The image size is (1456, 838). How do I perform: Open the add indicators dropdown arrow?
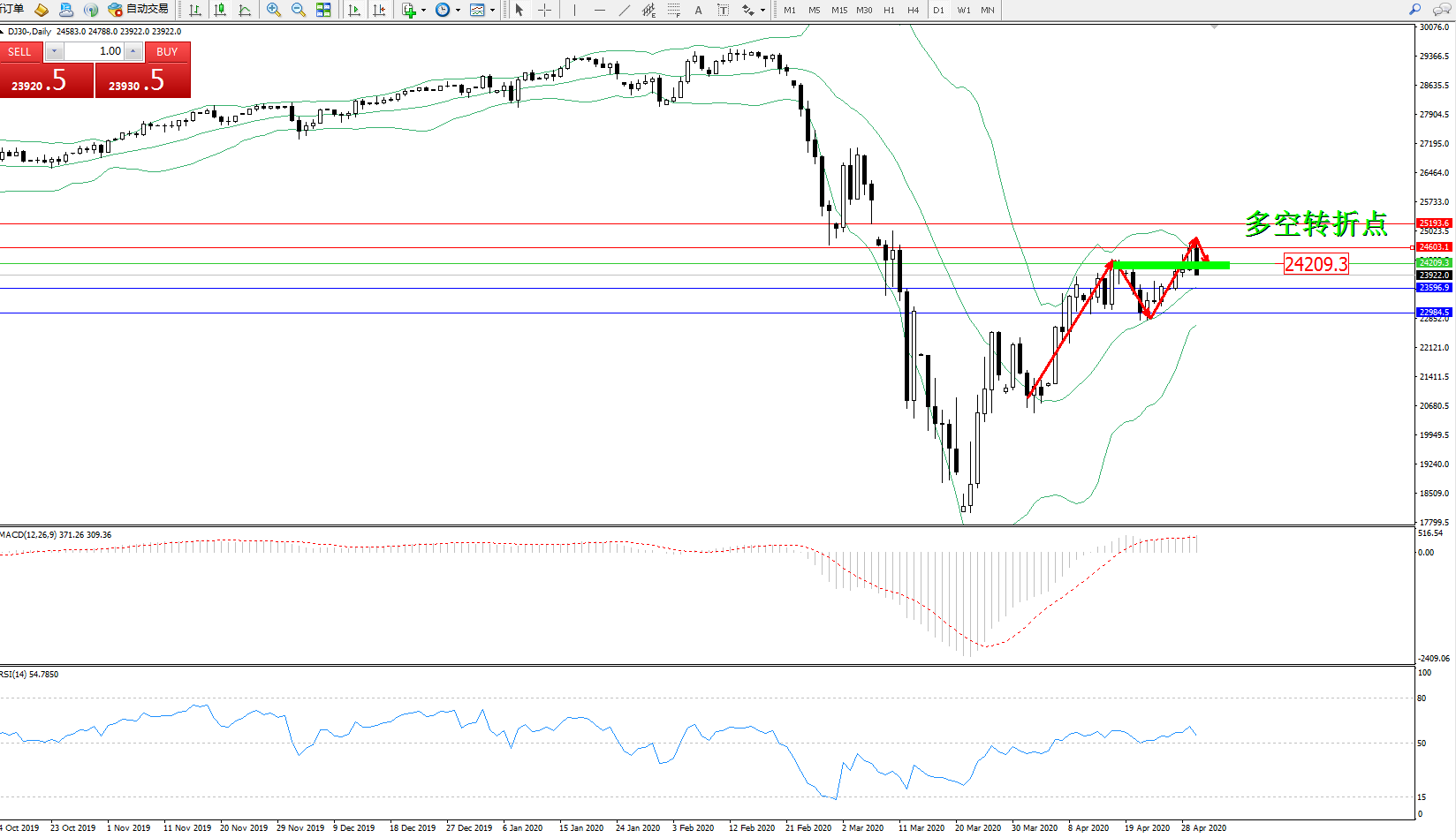coord(424,11)
